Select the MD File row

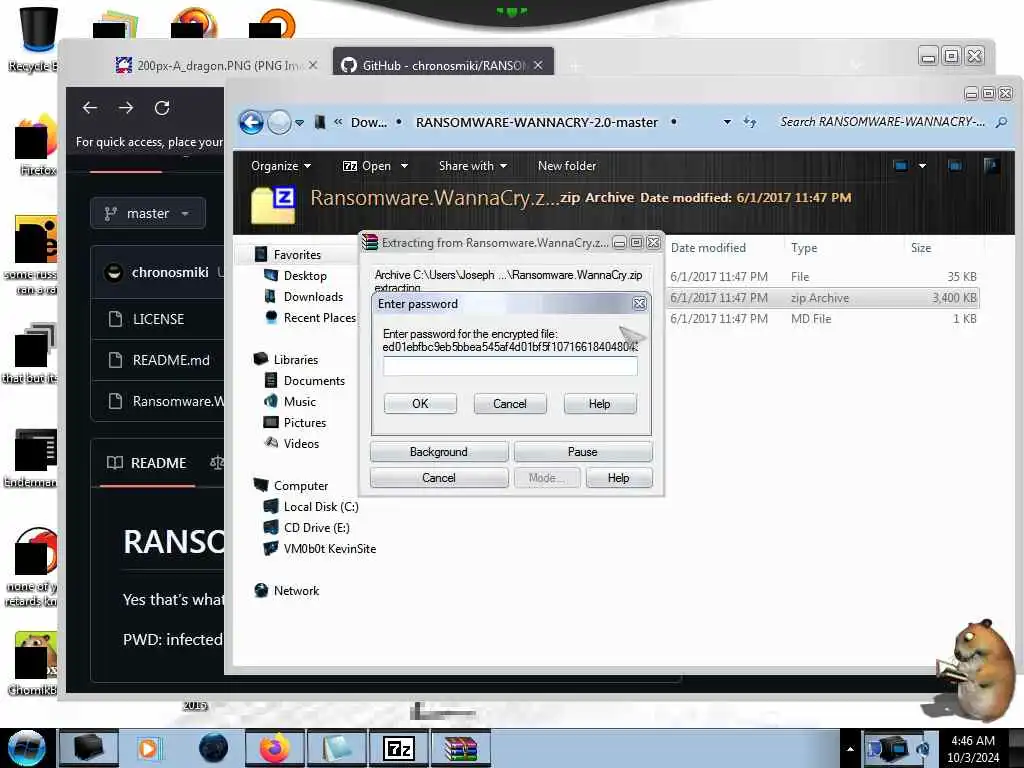point(823,319)
